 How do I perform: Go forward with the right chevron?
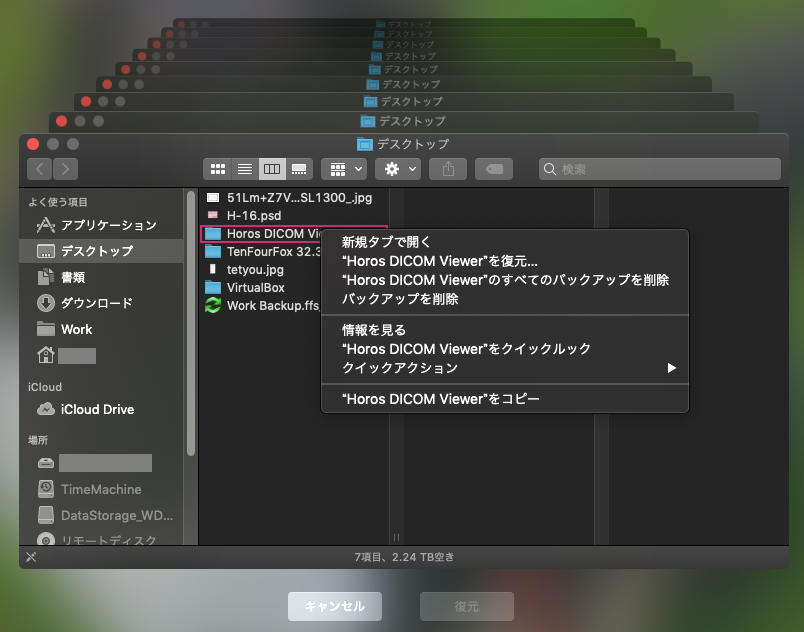65,169
